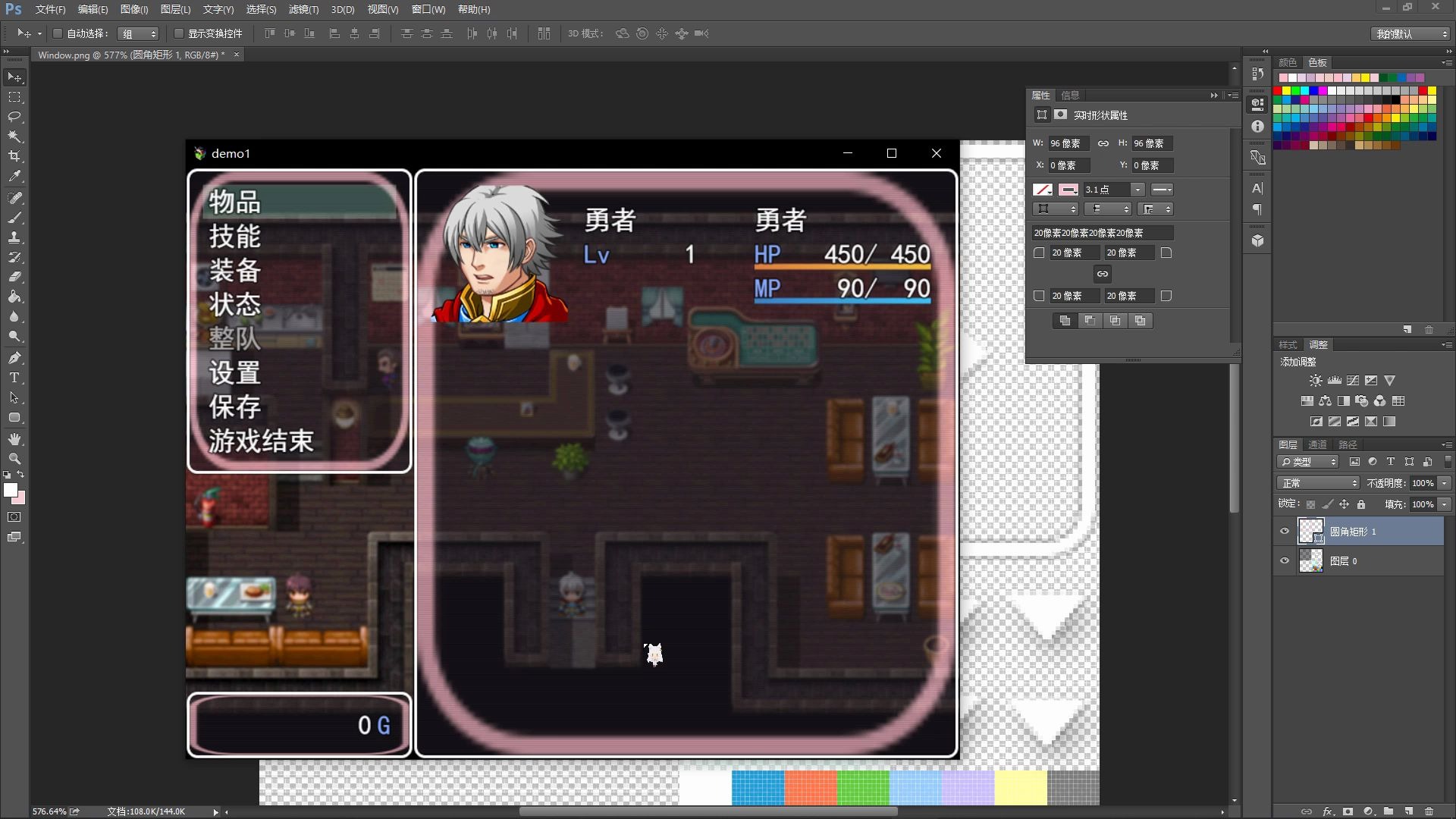This screenshot has height=819, width=1456.
Task: Open the shape fill color swatch
Action: (1043, 190)
